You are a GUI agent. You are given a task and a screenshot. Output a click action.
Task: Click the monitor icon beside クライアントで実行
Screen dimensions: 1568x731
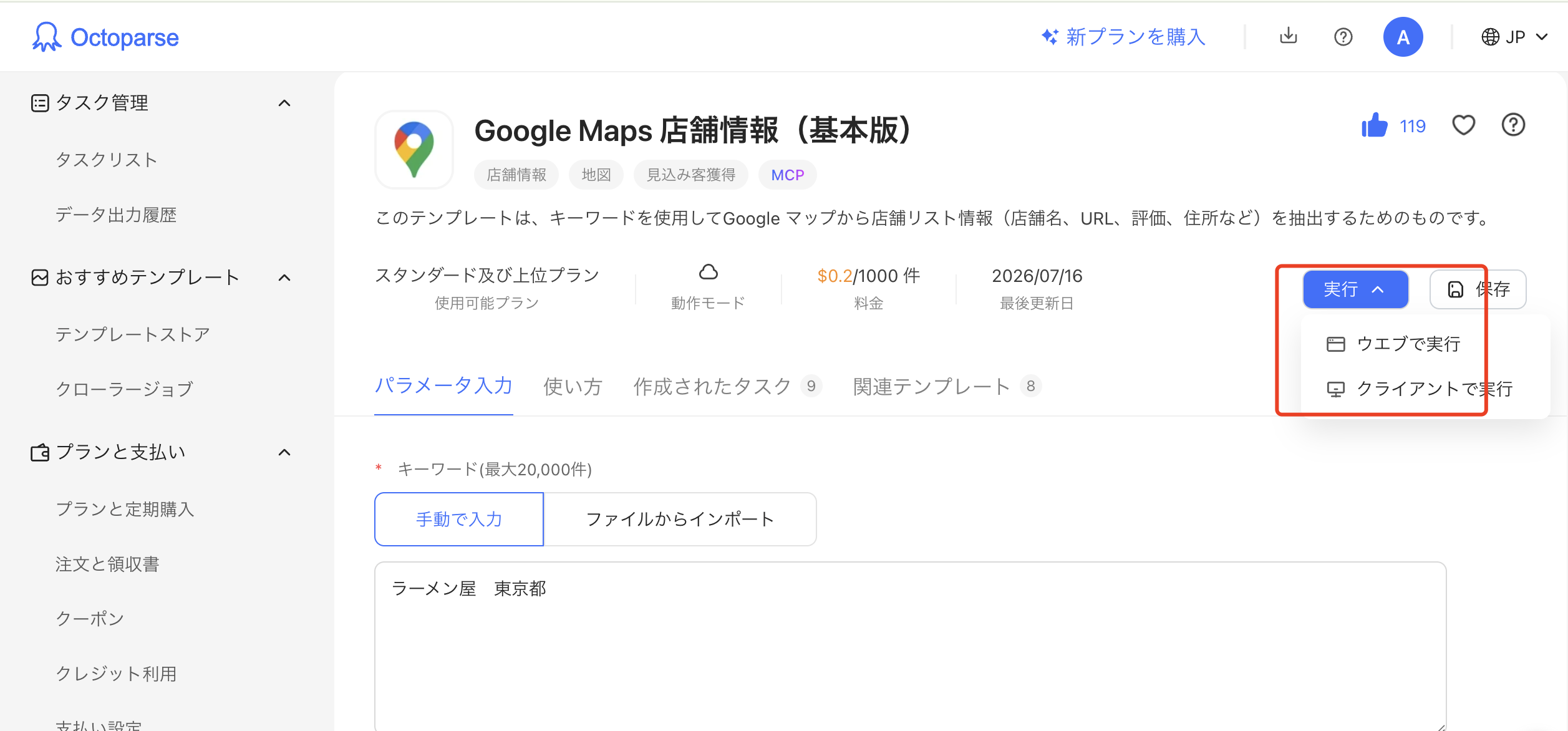pyautogui.click(x=1335, y=389)
